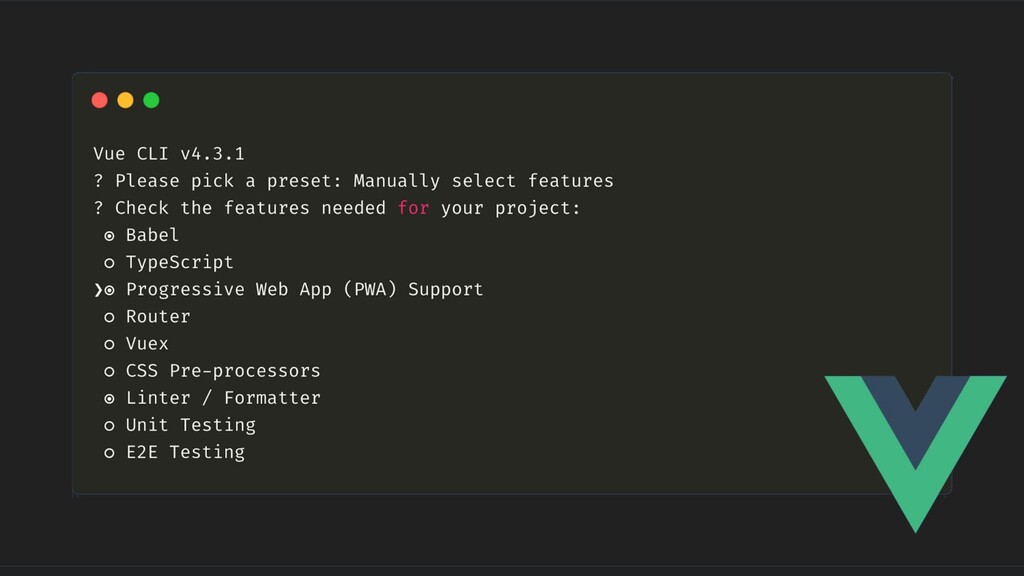
Task: Enable the E2E Testing checkbox
Action: coord(109,452)
